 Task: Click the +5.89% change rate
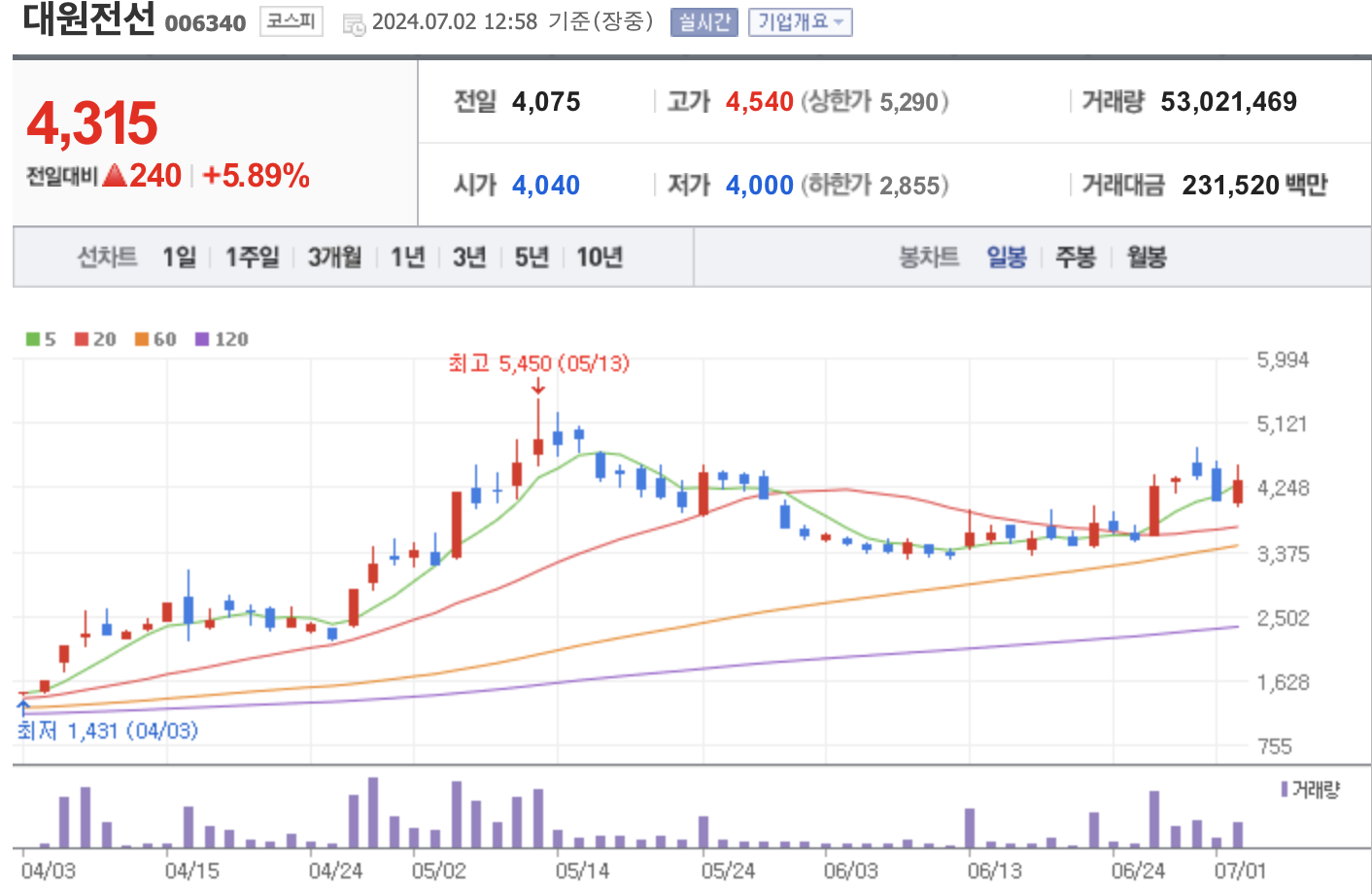pyautogui.click(x=257, y=176)
